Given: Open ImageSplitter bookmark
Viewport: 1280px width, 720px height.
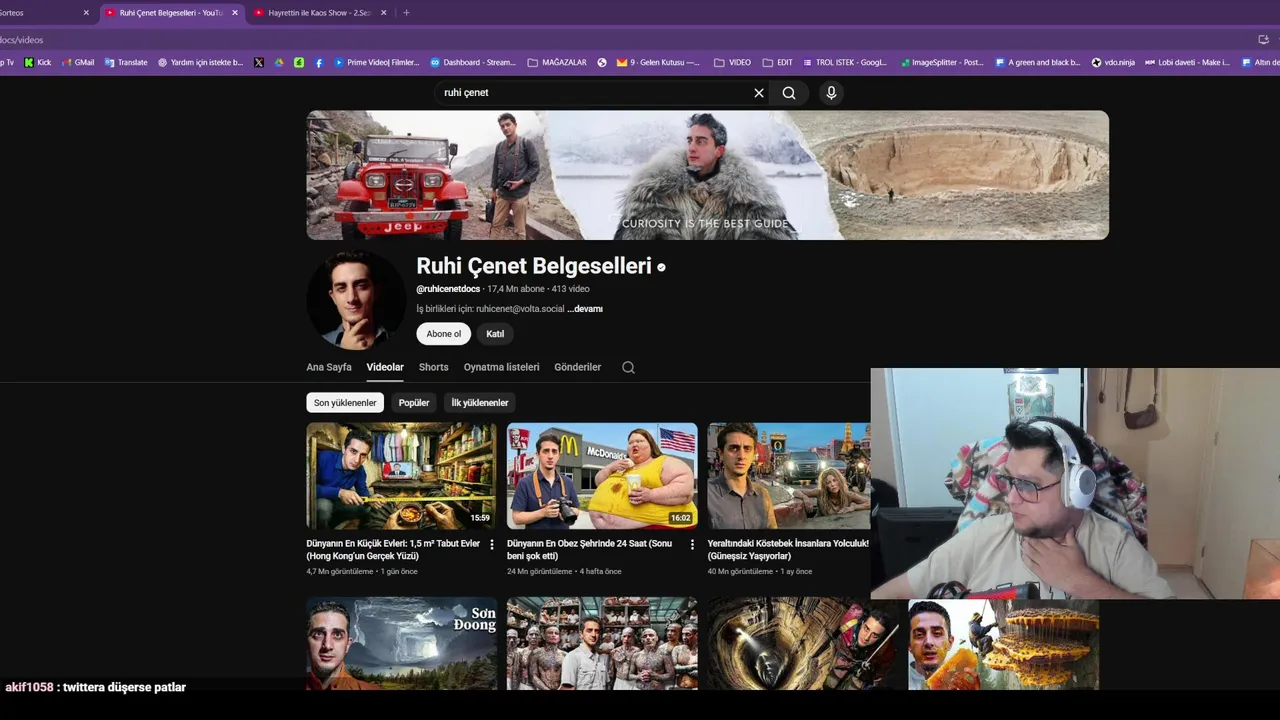Looking at the screenshot, I should pyautogui.click(x=942, y=62).
